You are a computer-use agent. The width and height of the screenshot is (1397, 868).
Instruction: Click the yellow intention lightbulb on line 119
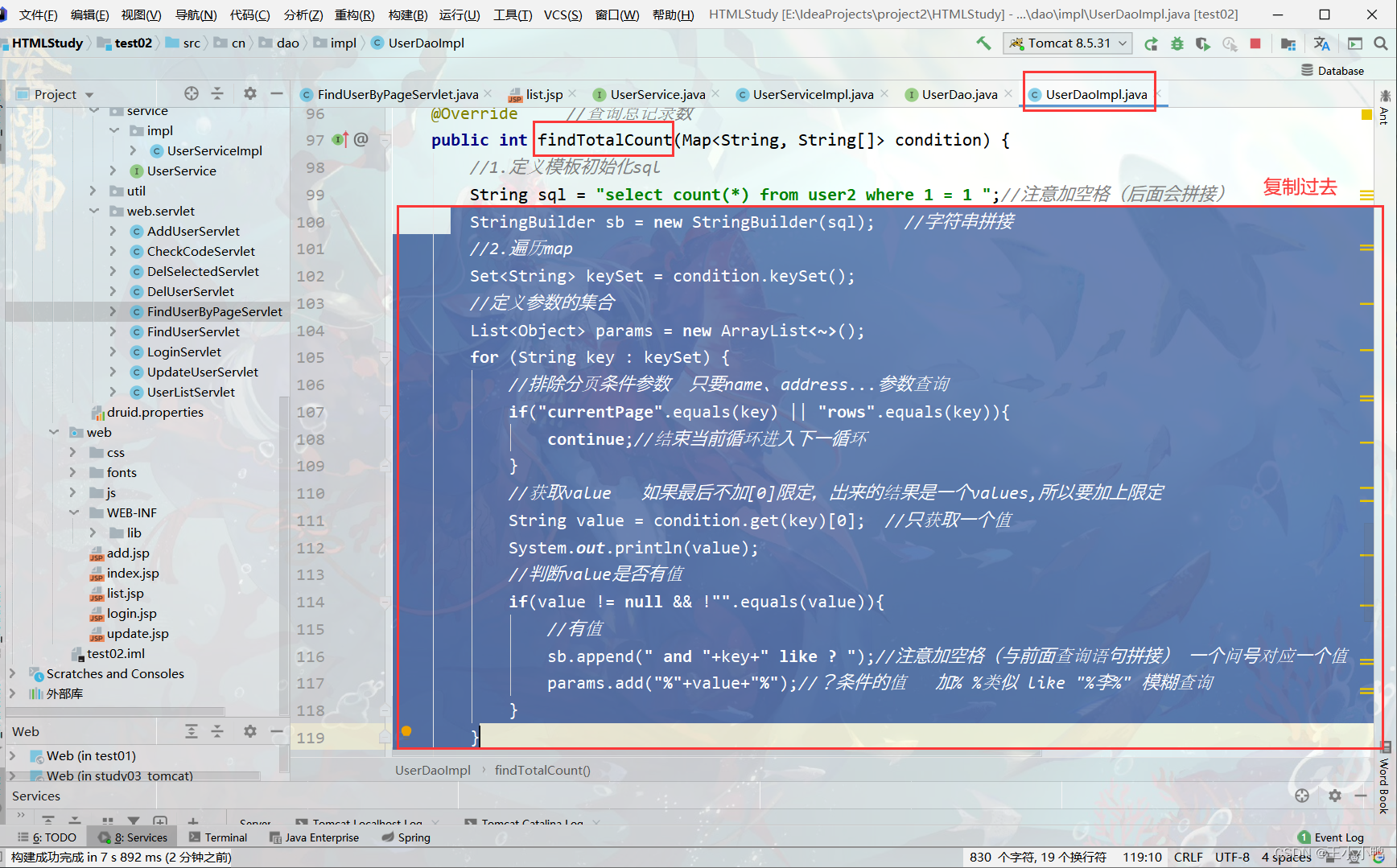[x=406, y=731]
